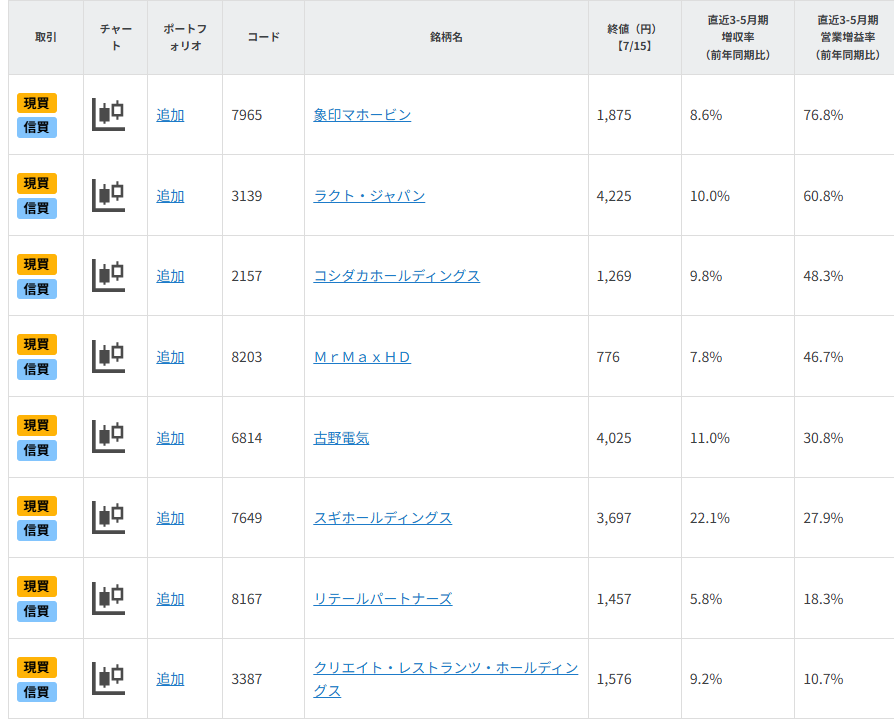Click the 直近3-5月期 営業増益率 column header
The image size is (894, 719).
pos(843,37)
